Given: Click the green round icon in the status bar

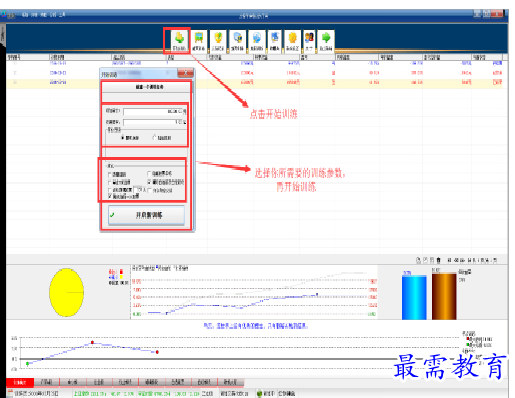Looking at the screenshot, I should point(259,394).
